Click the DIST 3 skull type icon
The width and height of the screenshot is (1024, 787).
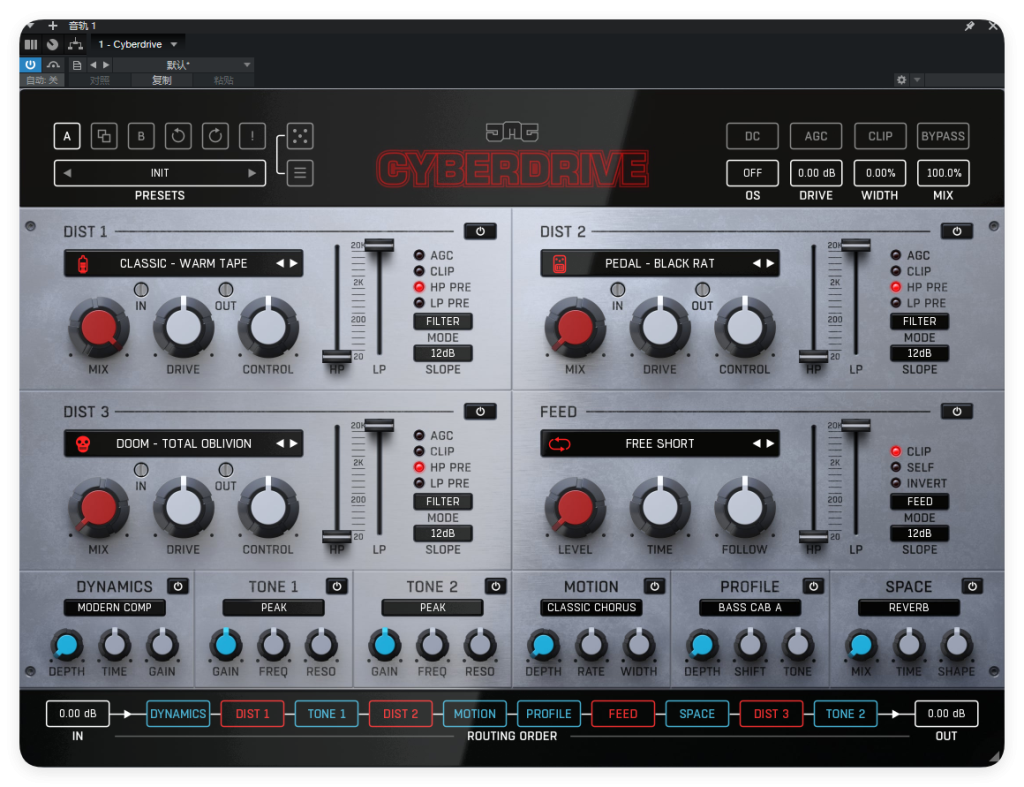click(83, 444)
